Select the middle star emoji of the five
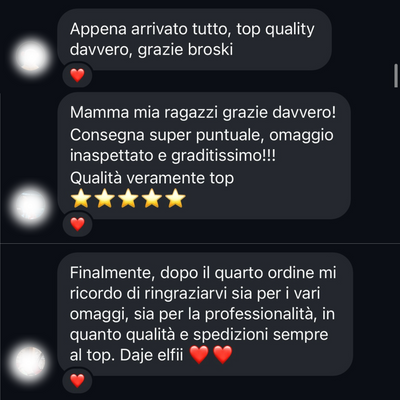 point(128,198)
